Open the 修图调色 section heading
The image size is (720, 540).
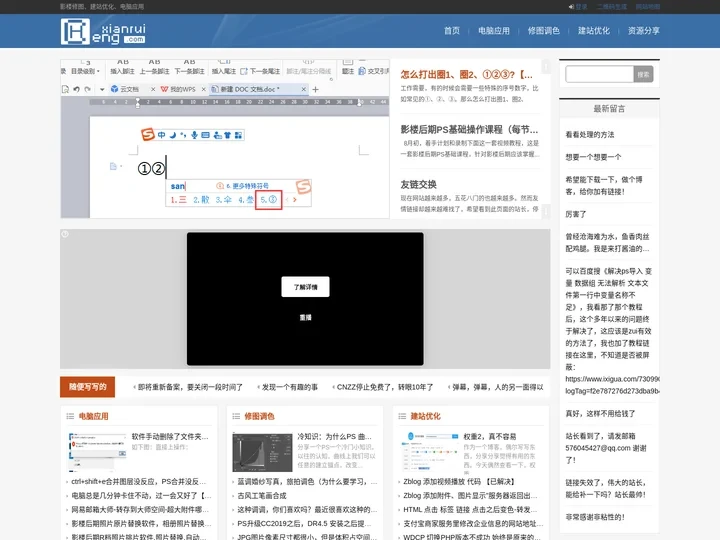click(259, 416)
